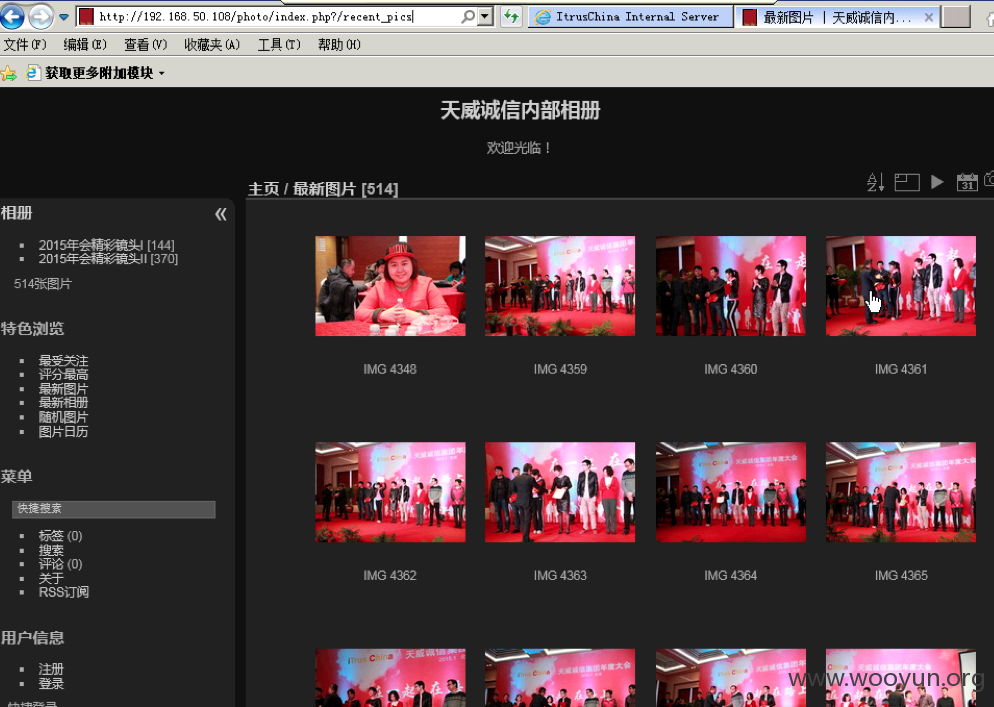The width and height of the screenshot is (994, 707).
Task: Go to 主页 breadcrumb link
Action: point(263,189)
